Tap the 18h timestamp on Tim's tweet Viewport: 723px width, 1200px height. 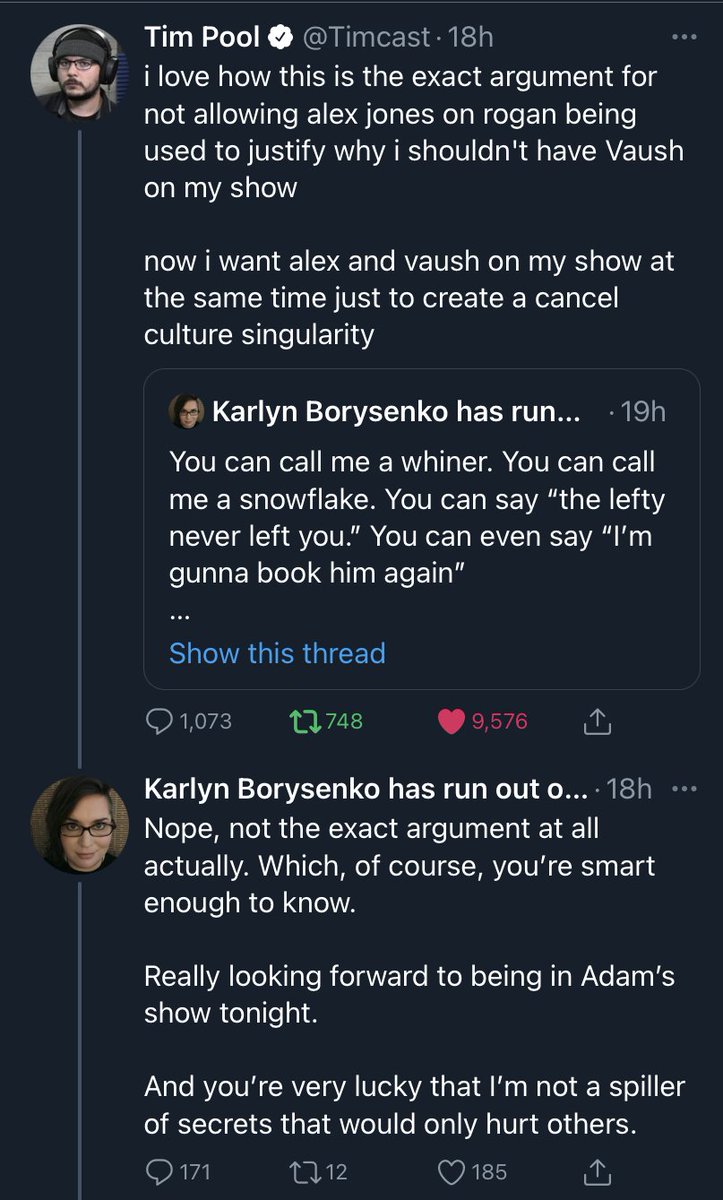pos(471,38)
